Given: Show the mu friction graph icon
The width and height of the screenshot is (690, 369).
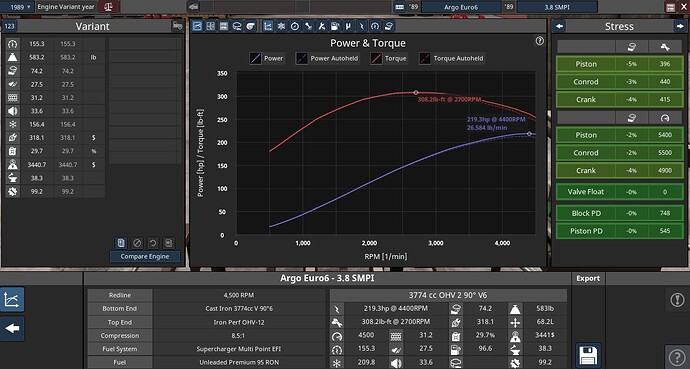Looking at the screenshot, I should click(348, 26).
